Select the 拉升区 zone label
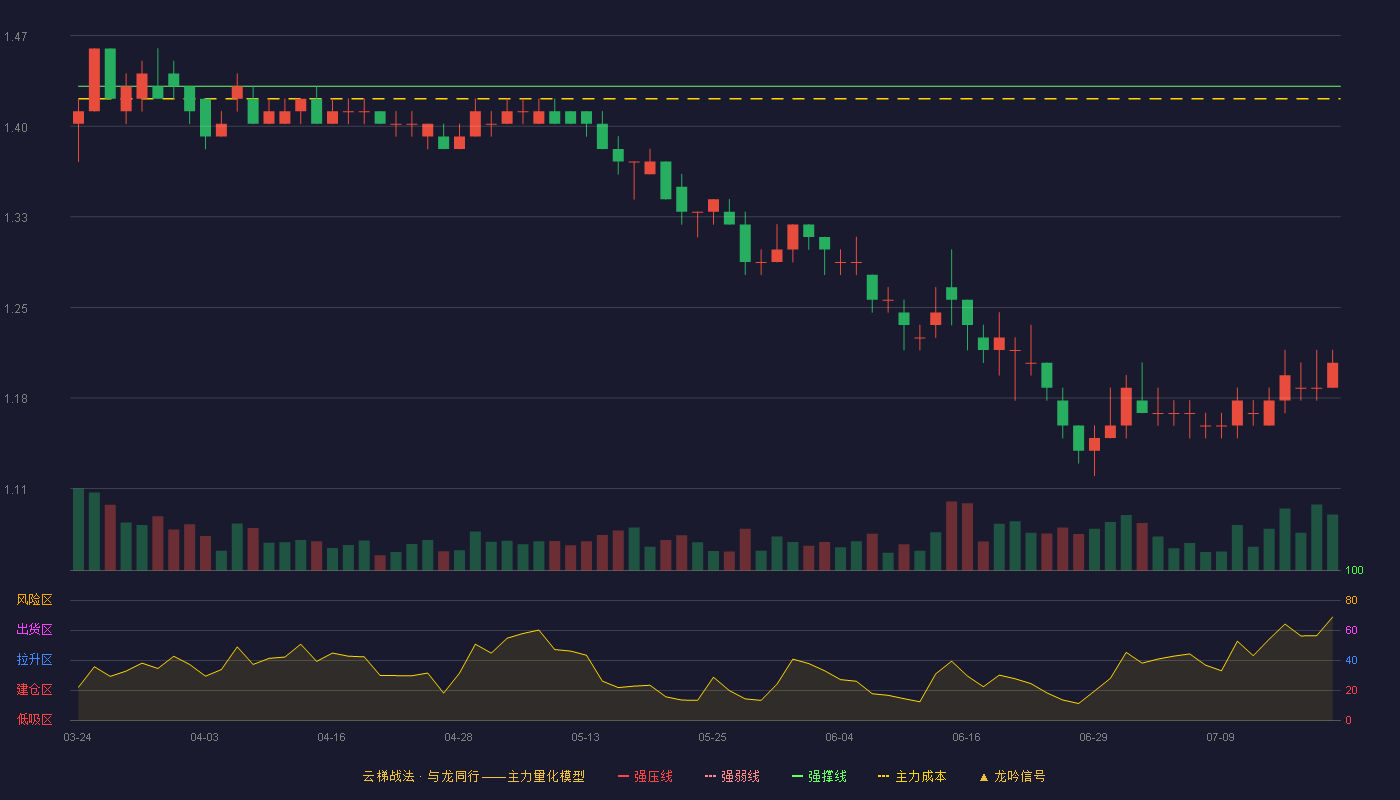The width and height of the screenshot is (1400, 800). (34, 660)
